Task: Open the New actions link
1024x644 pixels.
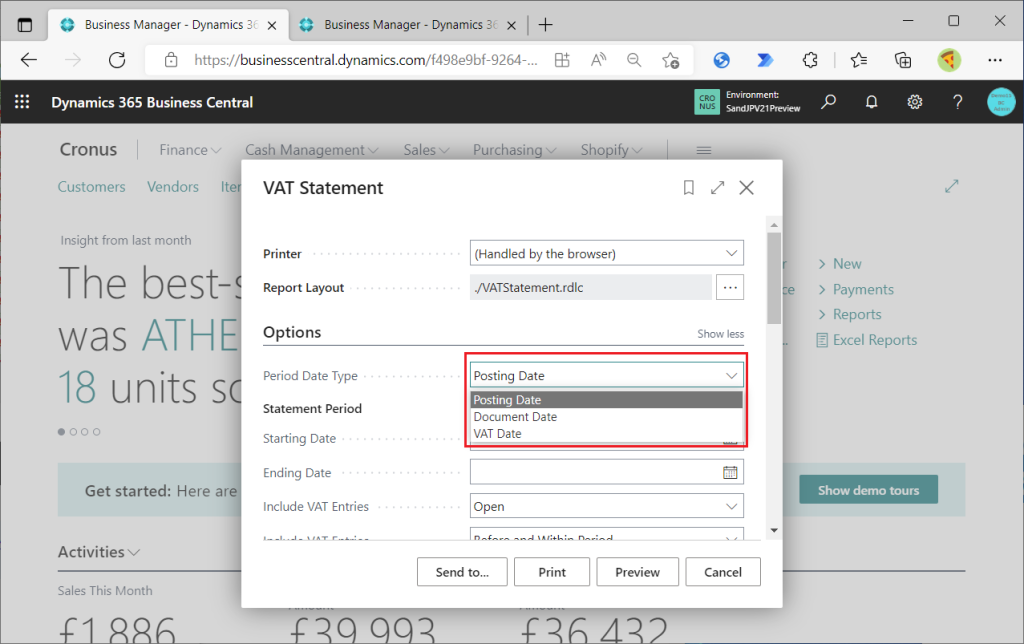Action: (847, 264)
